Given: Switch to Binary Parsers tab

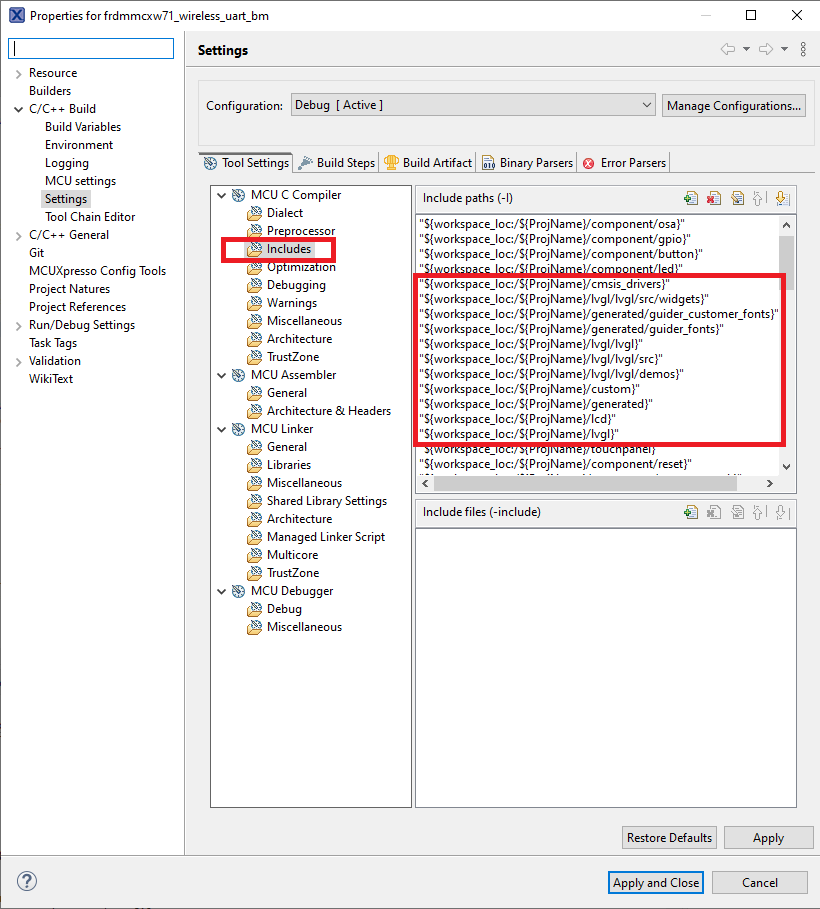Looking at the screenshot, I should pyautogui.click(x=527, y=163).
